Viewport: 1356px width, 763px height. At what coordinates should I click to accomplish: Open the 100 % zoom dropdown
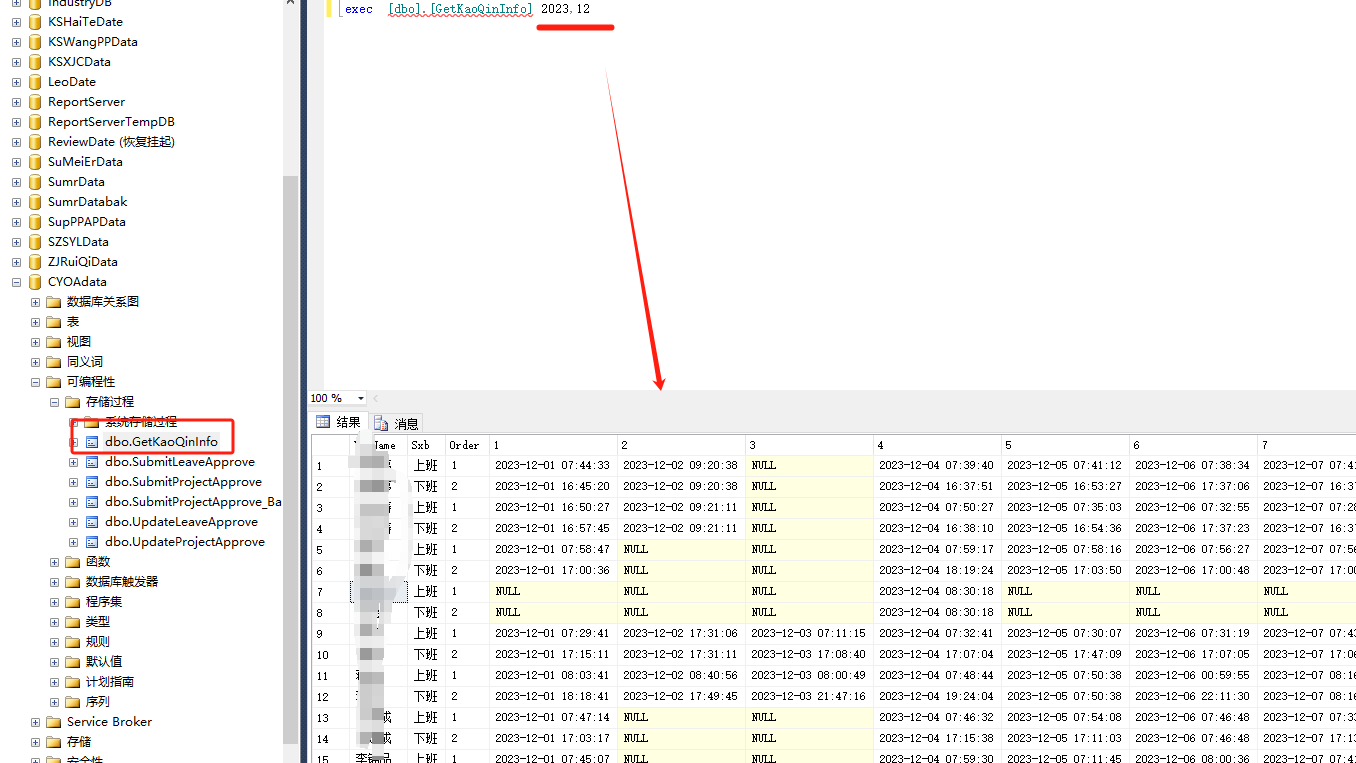[x=361, y=398]
